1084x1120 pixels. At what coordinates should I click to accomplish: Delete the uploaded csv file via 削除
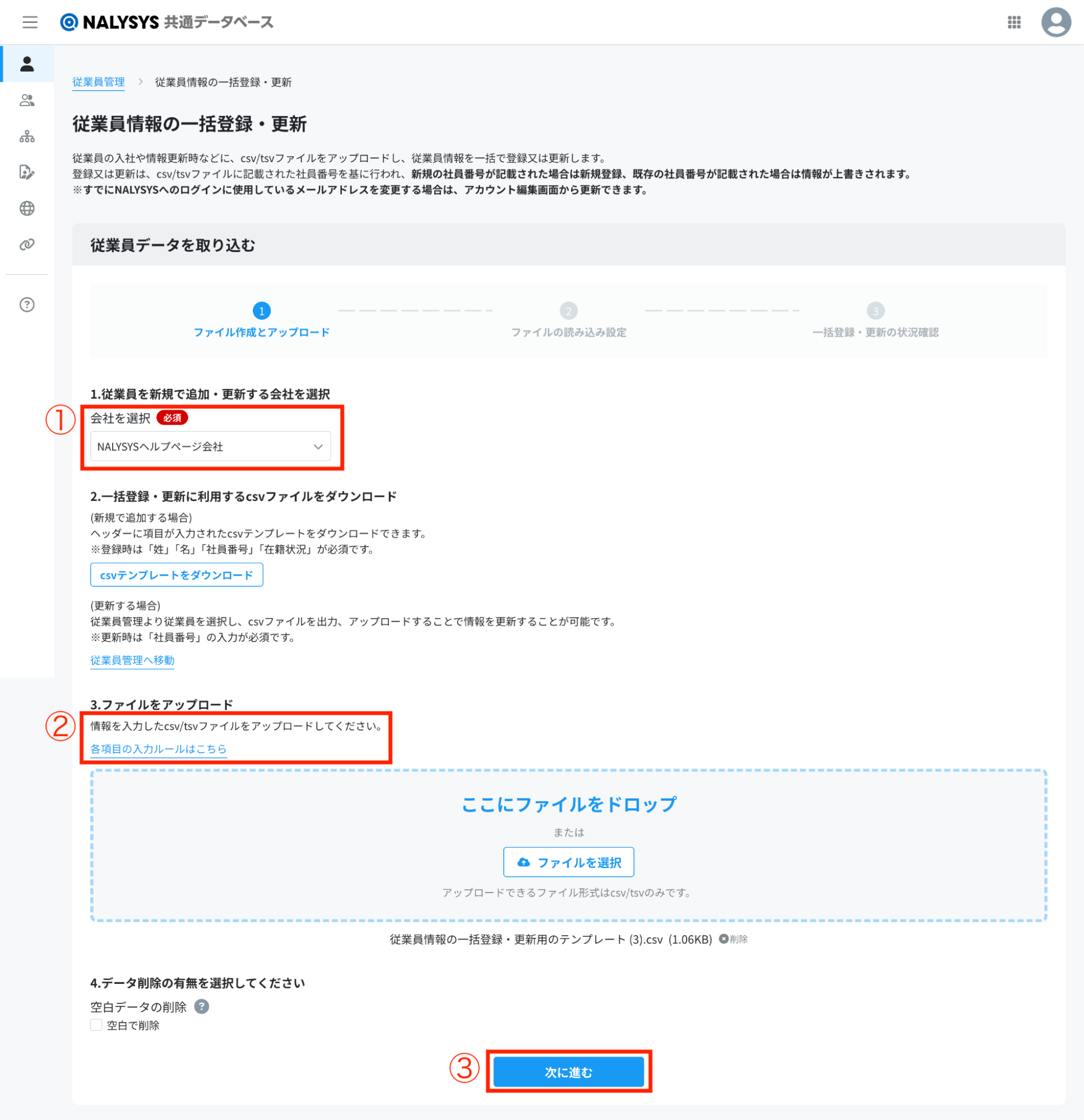click(734, 940)
